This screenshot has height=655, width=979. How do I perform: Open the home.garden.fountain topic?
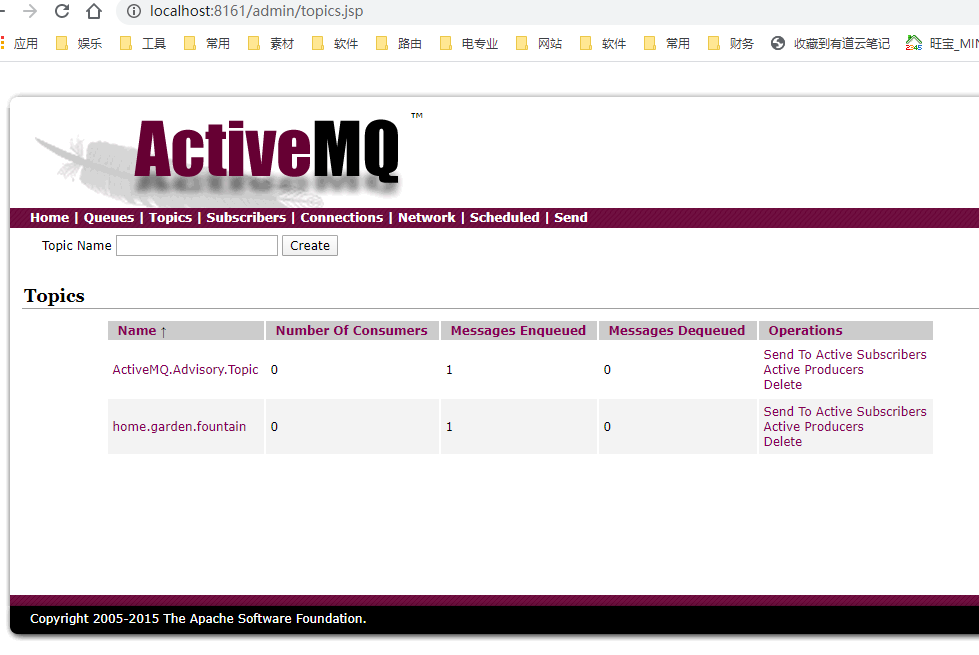[x=179, y=427]
